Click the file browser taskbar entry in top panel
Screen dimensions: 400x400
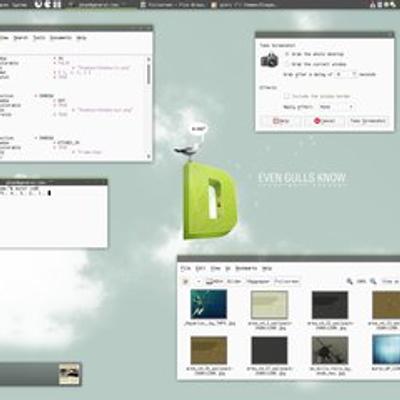(172, 5)
